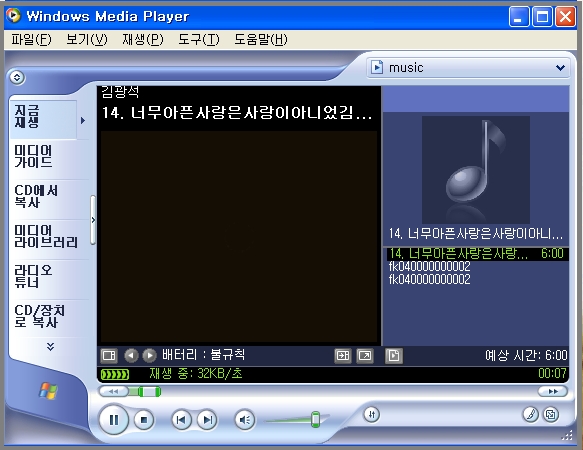Viewport: 583px width, 450px height.
Task: Open the 보기(V) menu
Action: pos(87,39)
